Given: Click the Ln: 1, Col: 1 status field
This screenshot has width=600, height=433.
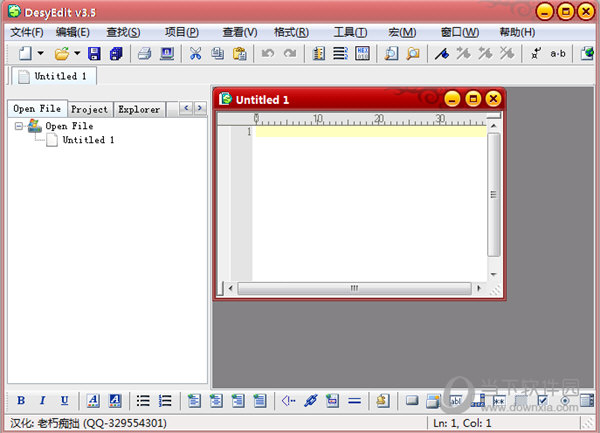Looking at the screenshot, I should click(x=462, y=423).
